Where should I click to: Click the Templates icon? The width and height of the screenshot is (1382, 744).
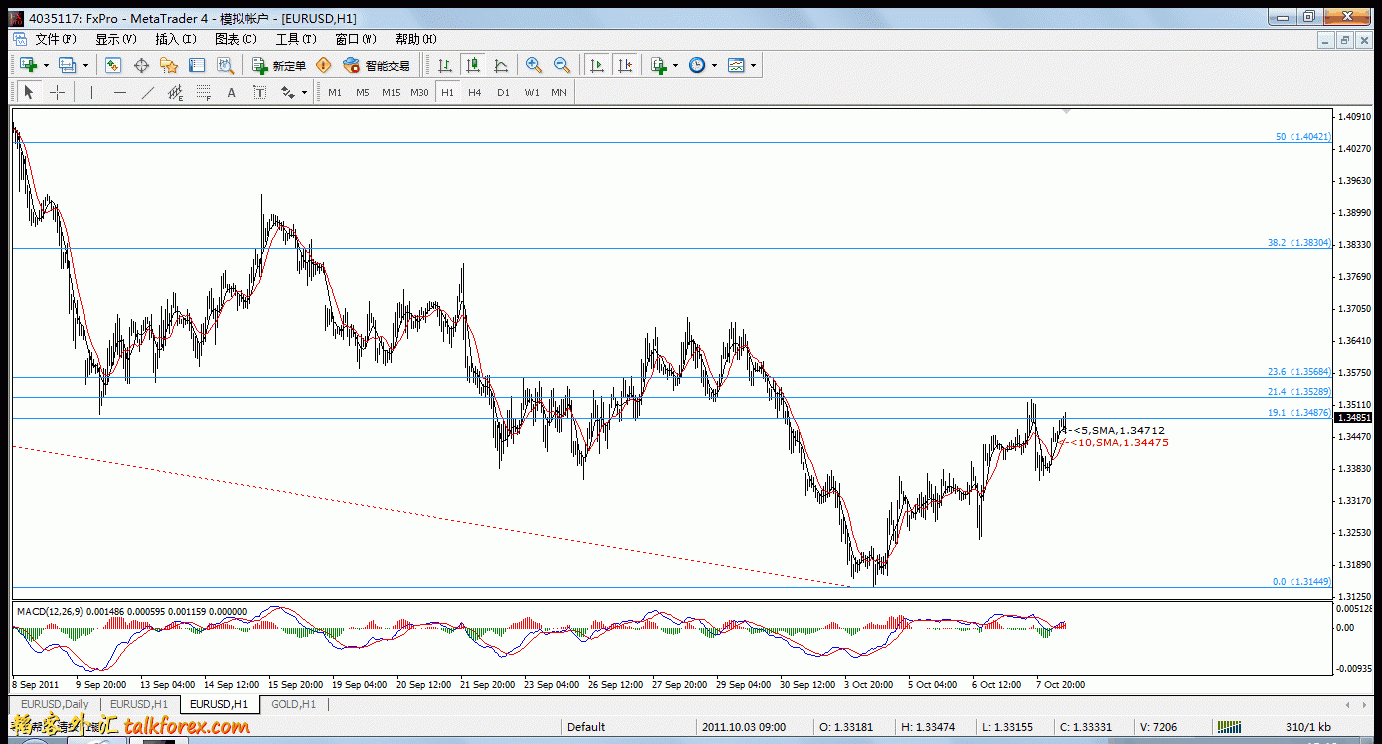coord(737,65)
